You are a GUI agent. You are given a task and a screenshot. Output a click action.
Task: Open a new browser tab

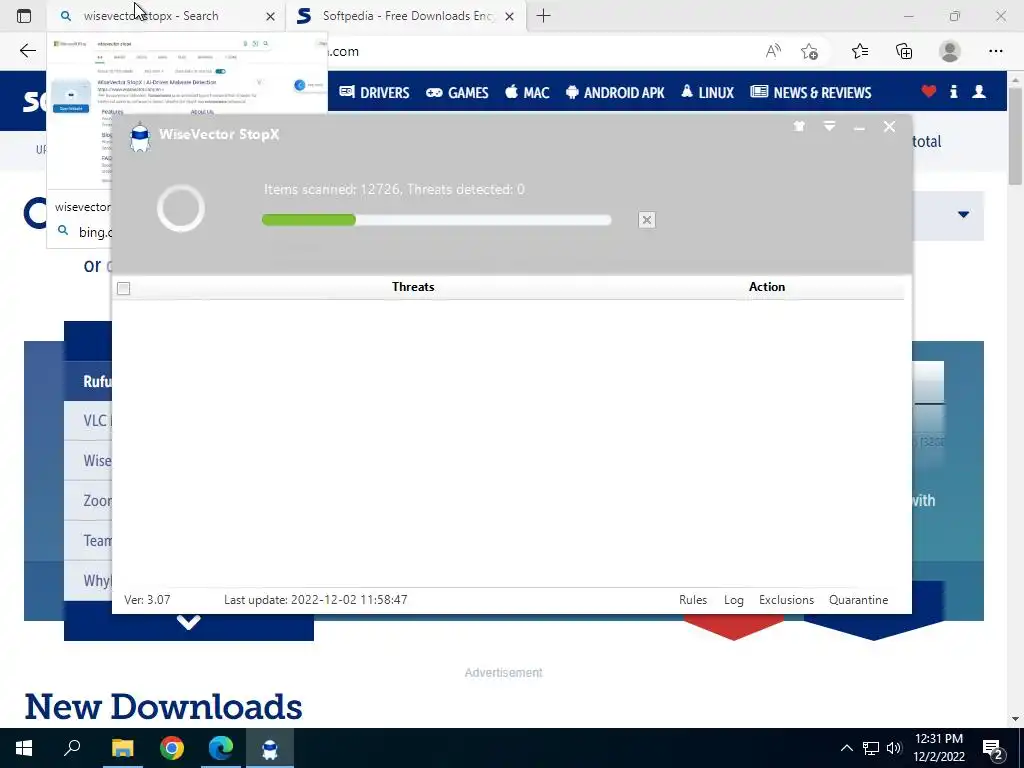(x=543, y=16)
